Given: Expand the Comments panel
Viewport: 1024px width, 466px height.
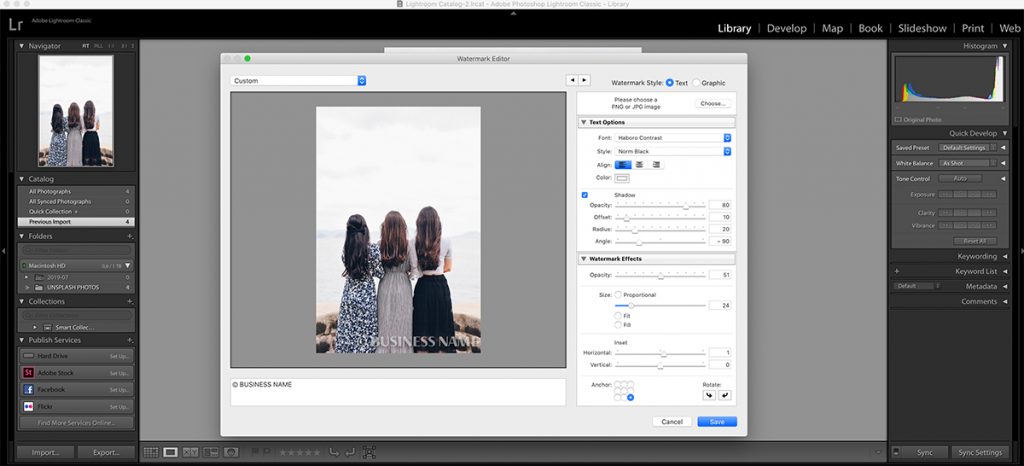Looking at the screenshot, I should pos(1004,302).
